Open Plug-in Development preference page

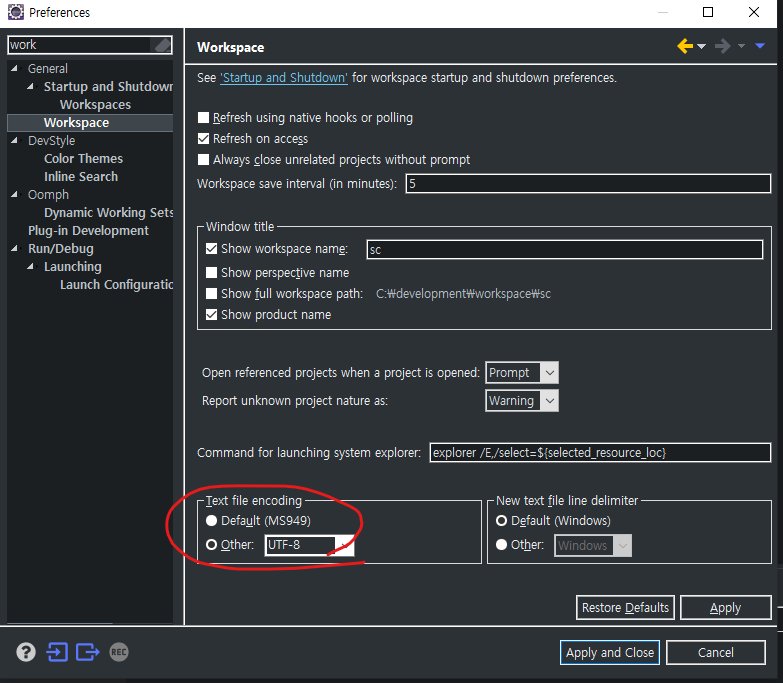coord(88,230)
